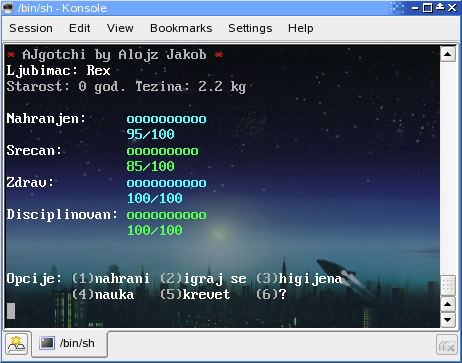Screen dimensions: 462x363
Task: Close the Konsole window
Action: click(x=452, y=8)
